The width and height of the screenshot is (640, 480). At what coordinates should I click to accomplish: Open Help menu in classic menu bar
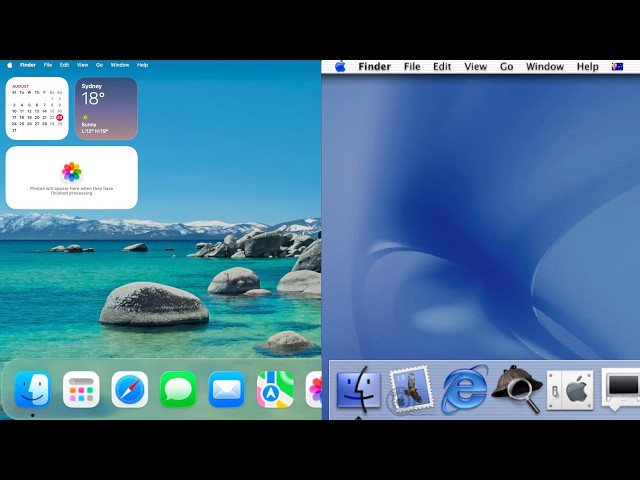(x=588, y=67)
